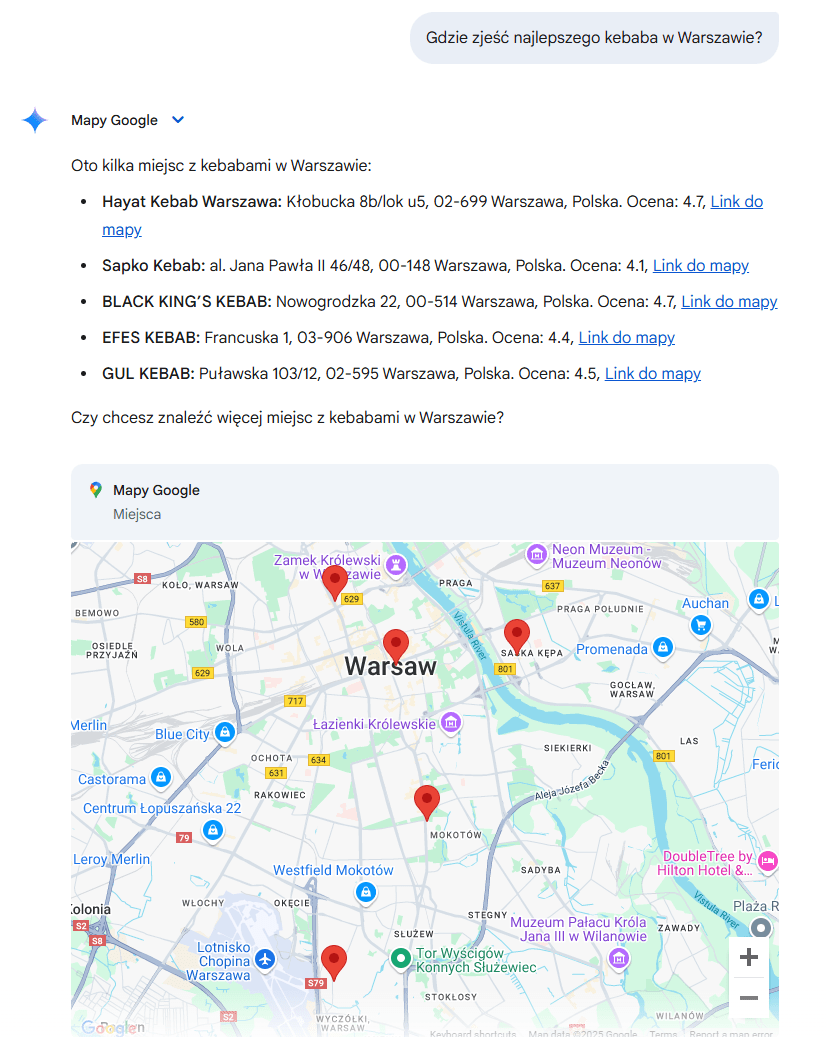Image resolution: width=826 pixels, height=1037 pixels.
Task: Click the Auchan shopping cart icon
Action: coord(701,625)
